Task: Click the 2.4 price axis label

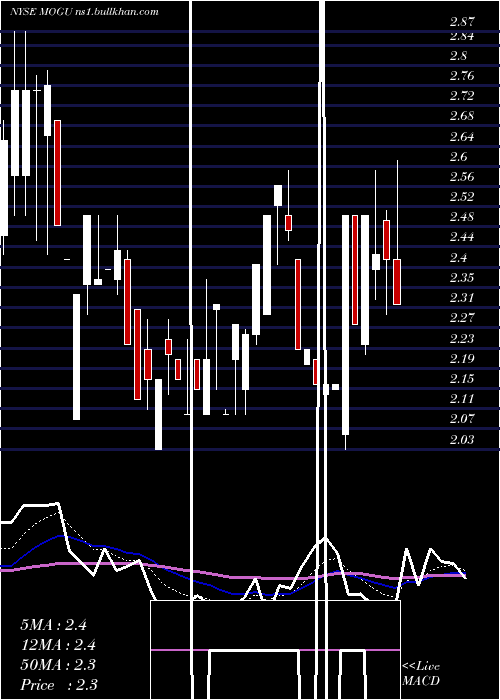Action: click(458, 258)
